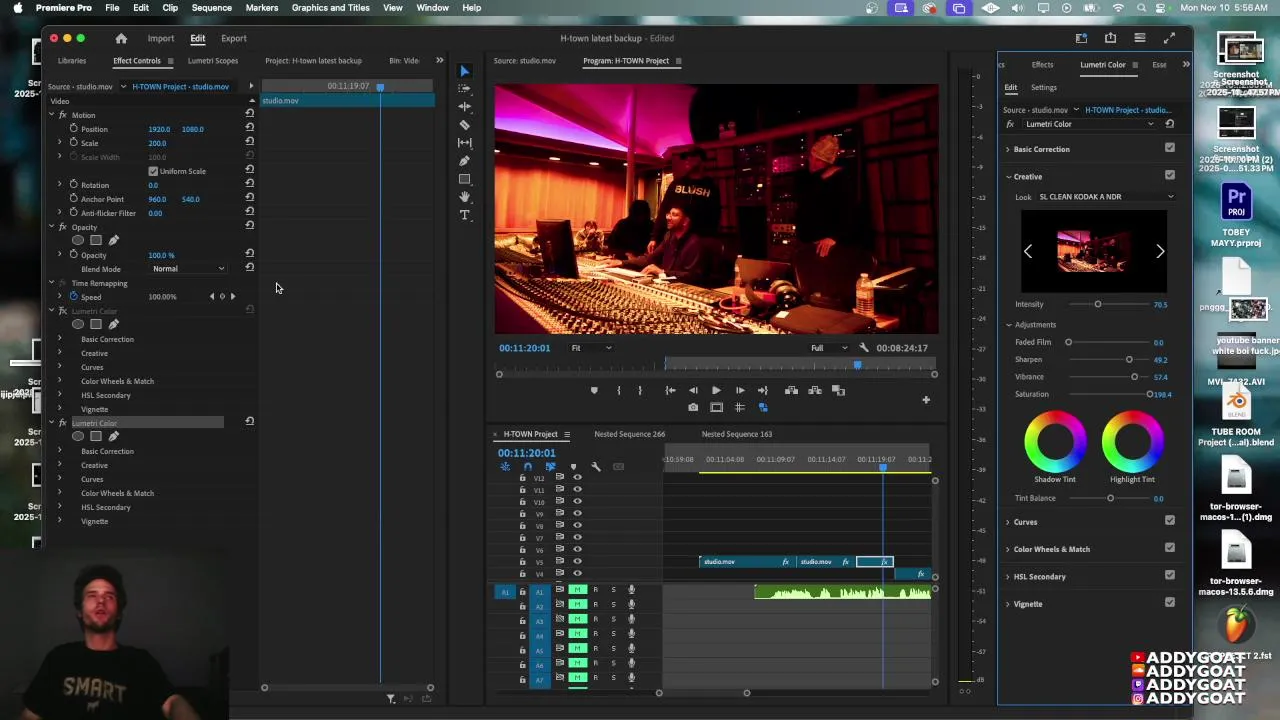Collapse the Motion effect in Effect Controls
The height and width of the screenshot is (720, 1280).
coord(51,115)
